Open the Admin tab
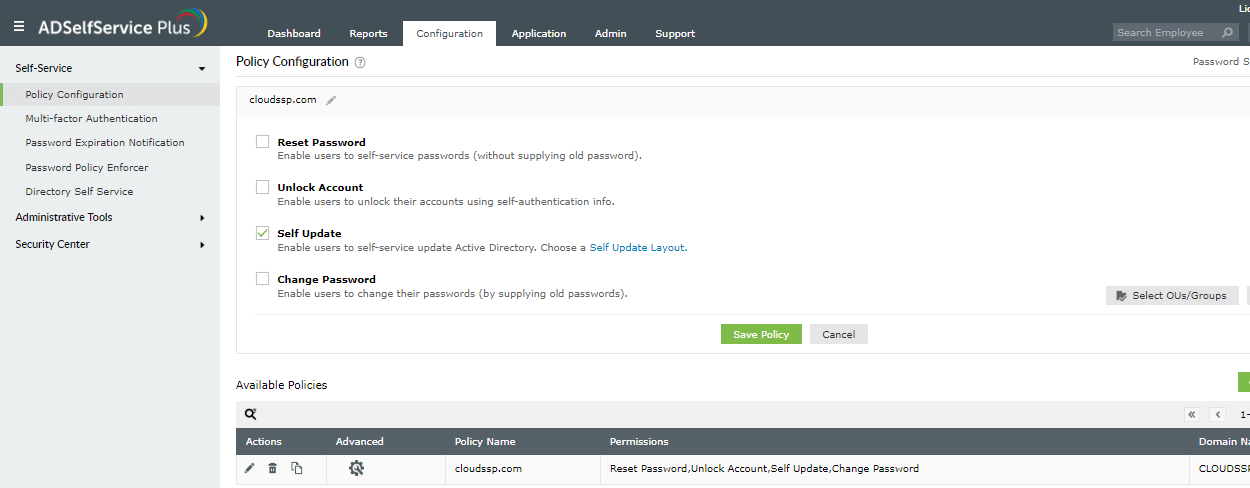The width and height of the screenshot is (1250, 488). coord(610,33)
